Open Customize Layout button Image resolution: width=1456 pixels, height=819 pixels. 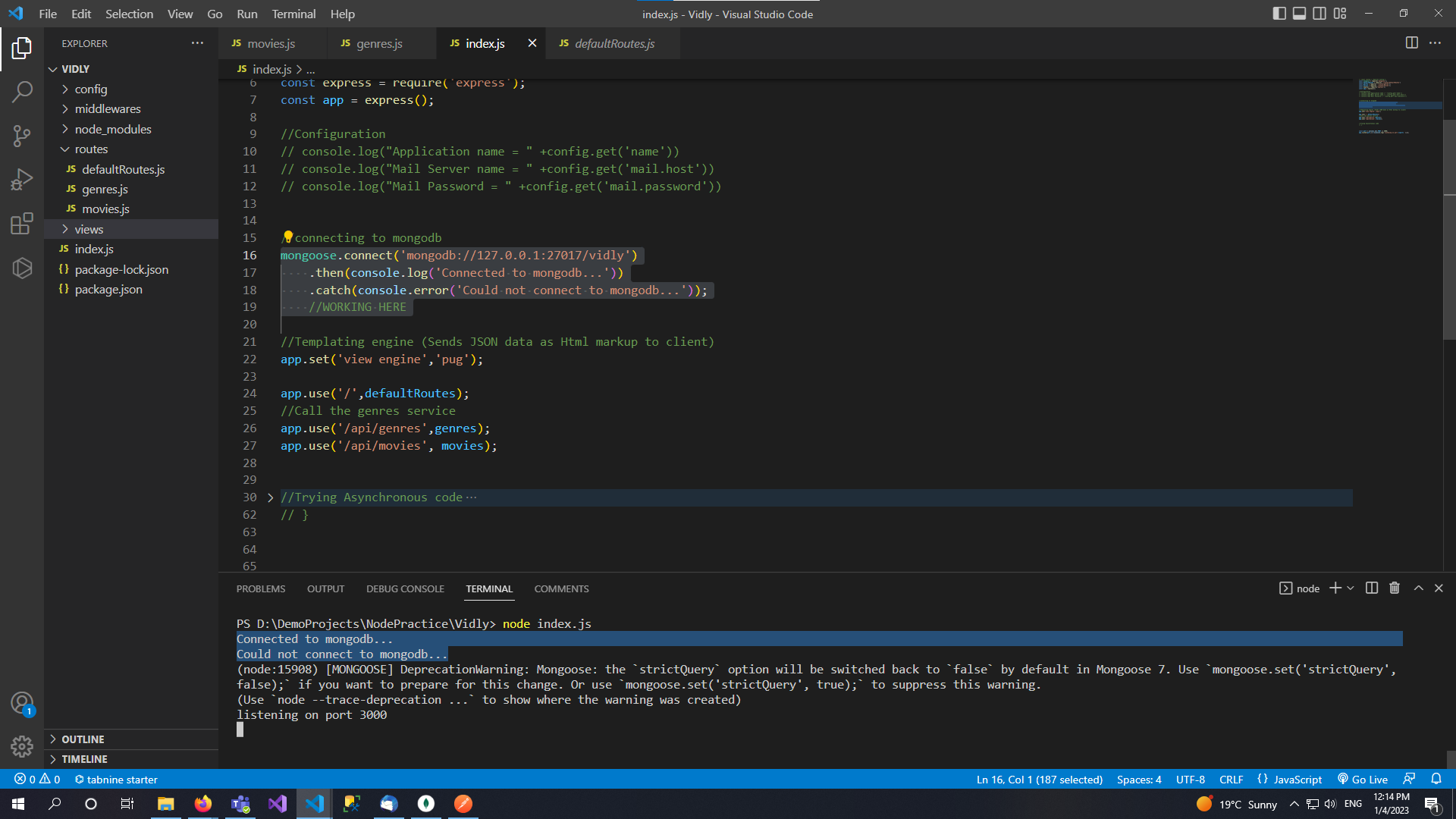[x=1340, y=14]
